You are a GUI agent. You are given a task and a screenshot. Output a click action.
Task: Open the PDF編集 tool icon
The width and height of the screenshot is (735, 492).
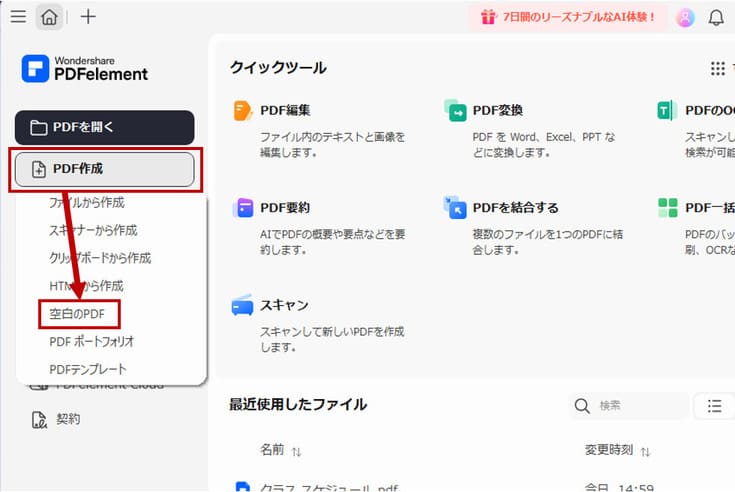(x=243, y=111)
